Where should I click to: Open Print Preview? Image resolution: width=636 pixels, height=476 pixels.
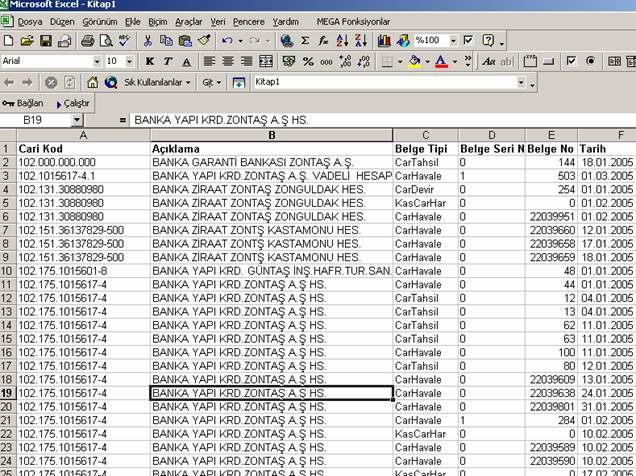point(106,41)
